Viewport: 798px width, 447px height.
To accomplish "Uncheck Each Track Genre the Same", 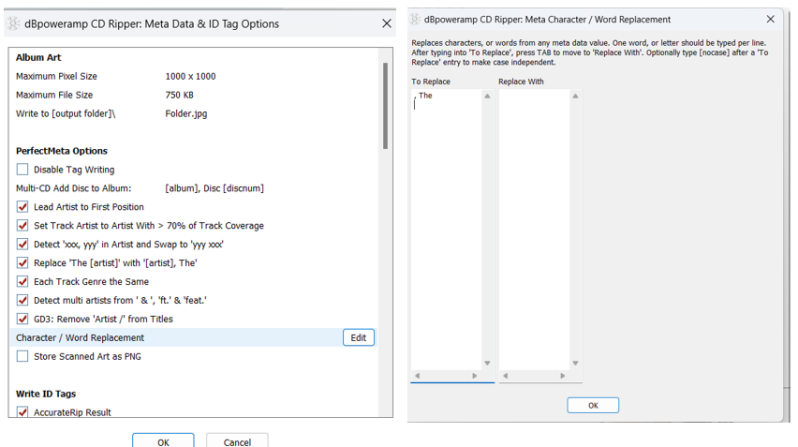I will point(23,282).
